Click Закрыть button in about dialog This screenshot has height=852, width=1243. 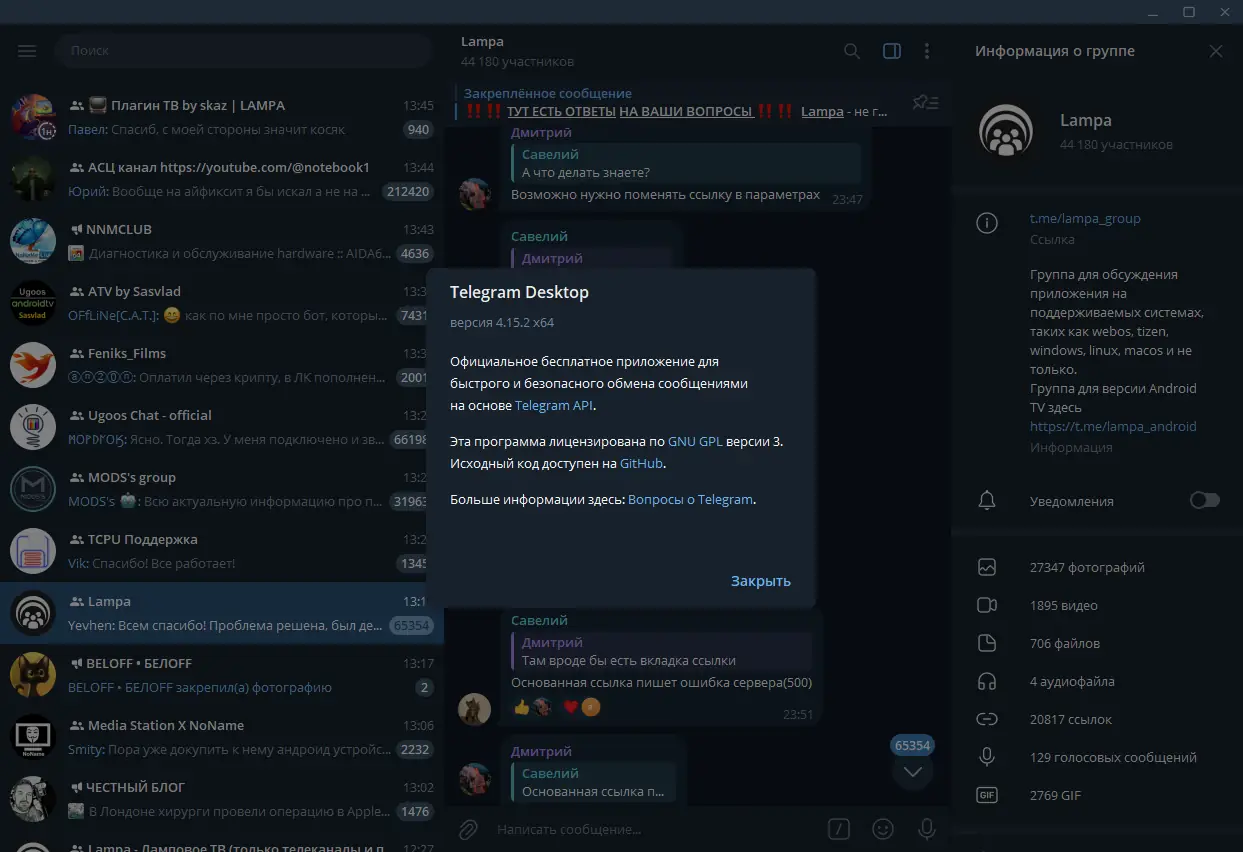(x=761, y=581)
